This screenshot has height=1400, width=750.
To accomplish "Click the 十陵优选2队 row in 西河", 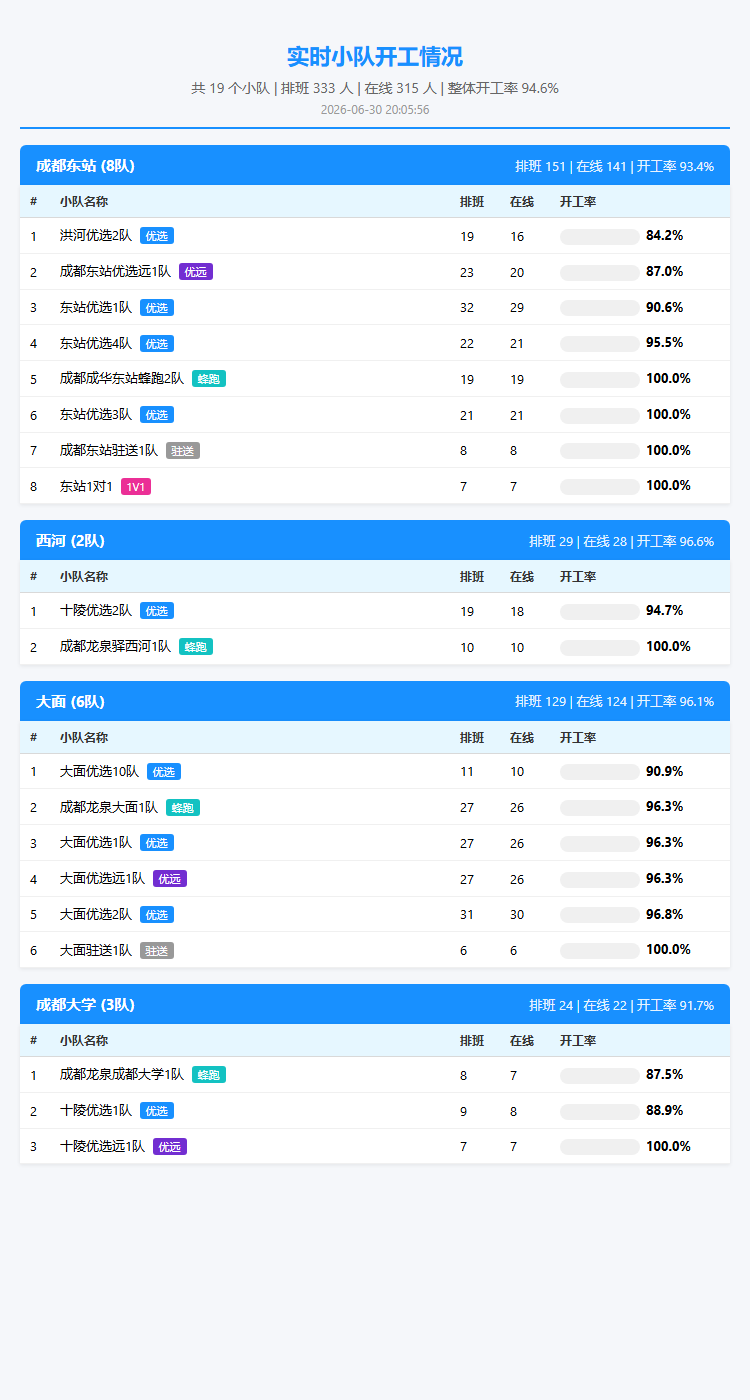I will click(375, 611).
